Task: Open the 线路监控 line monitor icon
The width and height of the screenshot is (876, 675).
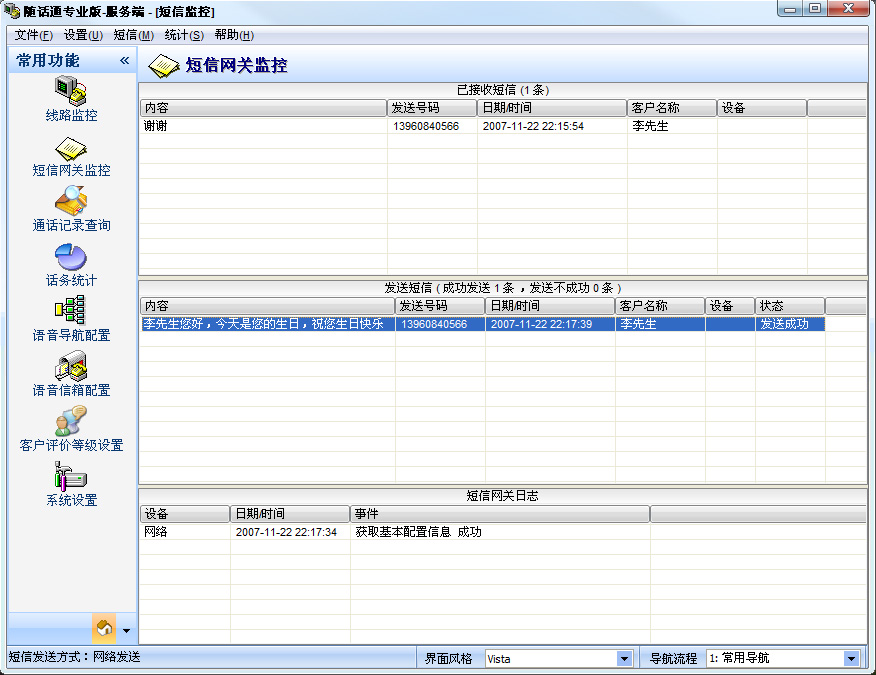Action: coord(71,91)
